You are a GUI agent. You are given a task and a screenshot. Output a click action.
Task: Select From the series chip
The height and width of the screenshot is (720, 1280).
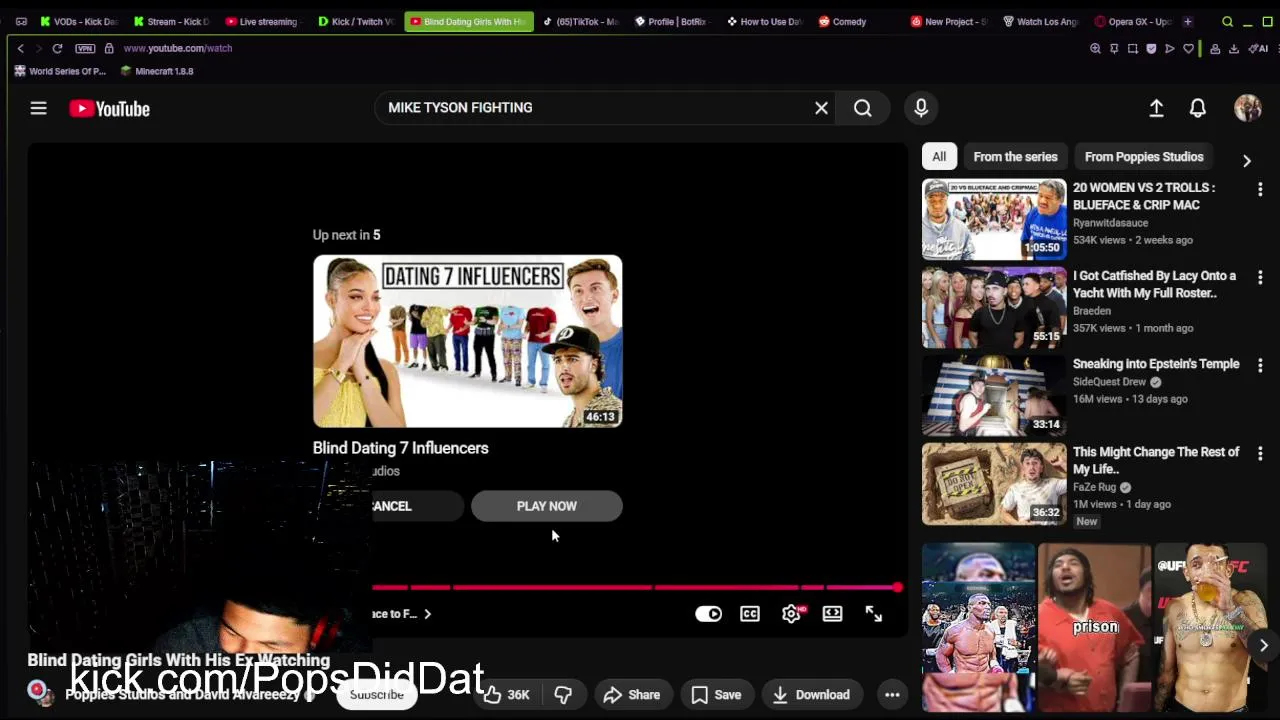point(1015,157)
